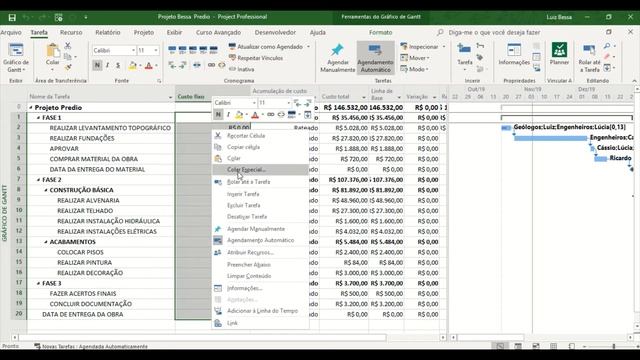The height and width of the screenshot is (360, 640).
Task: Select Atribuir Recursos... in context menu
Action: [x=260, y=253]
